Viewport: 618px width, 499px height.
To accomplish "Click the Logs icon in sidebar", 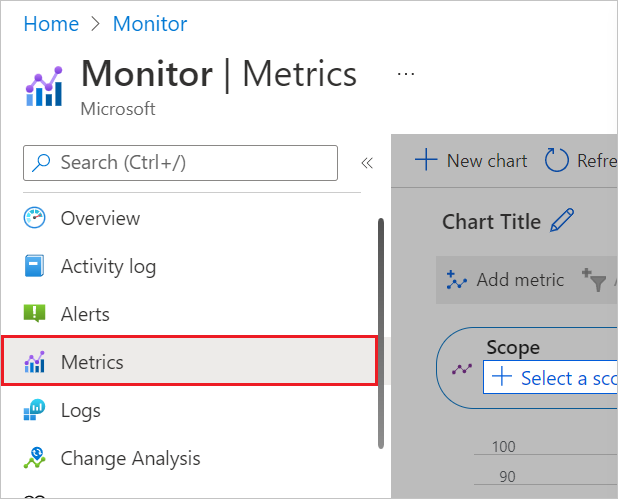I will [35, 410].
